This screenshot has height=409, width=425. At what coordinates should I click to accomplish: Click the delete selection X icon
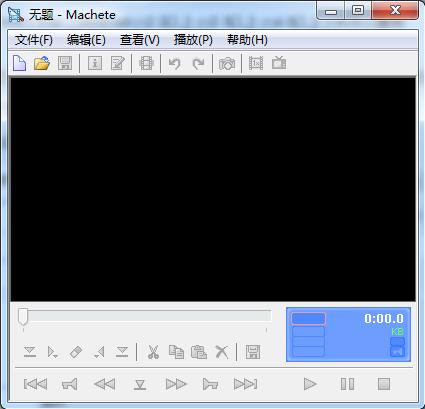222,352
